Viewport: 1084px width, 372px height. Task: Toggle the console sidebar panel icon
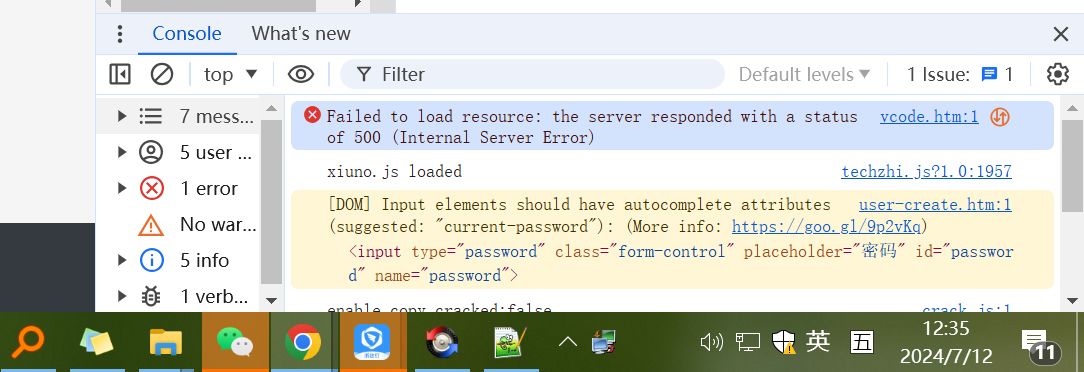click(120, 74)
